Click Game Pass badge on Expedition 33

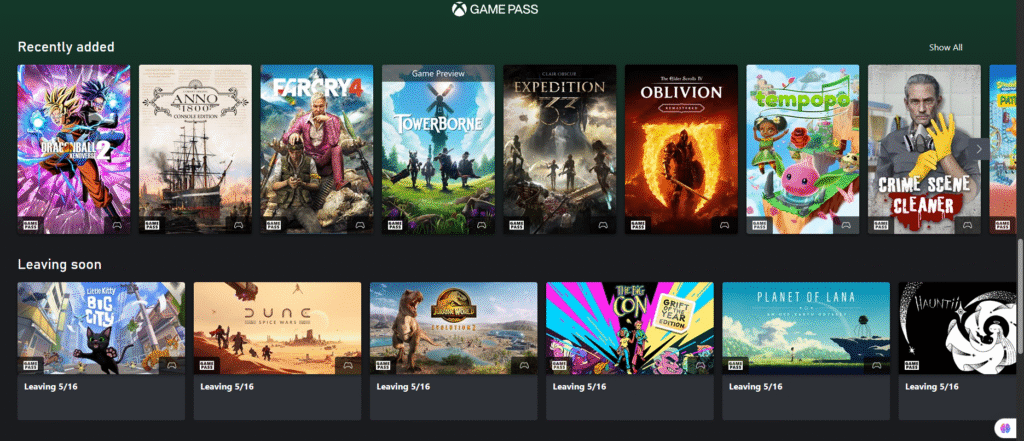[x=516, y=225]
